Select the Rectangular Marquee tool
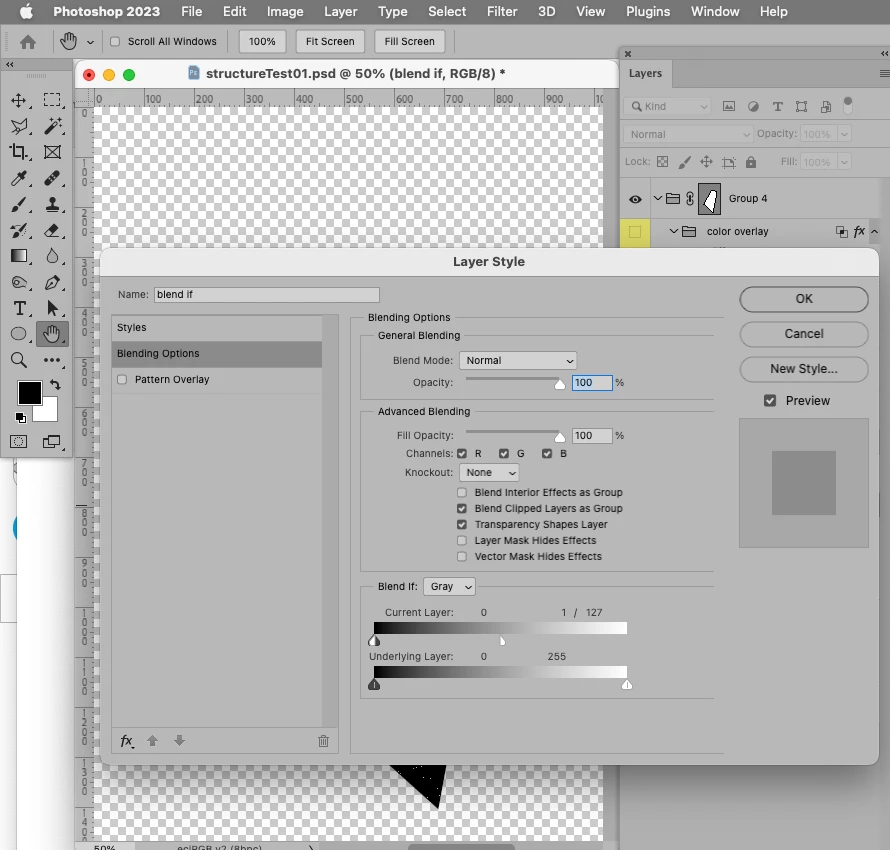This screenshot has width=890, height=850. pos(52,100)
